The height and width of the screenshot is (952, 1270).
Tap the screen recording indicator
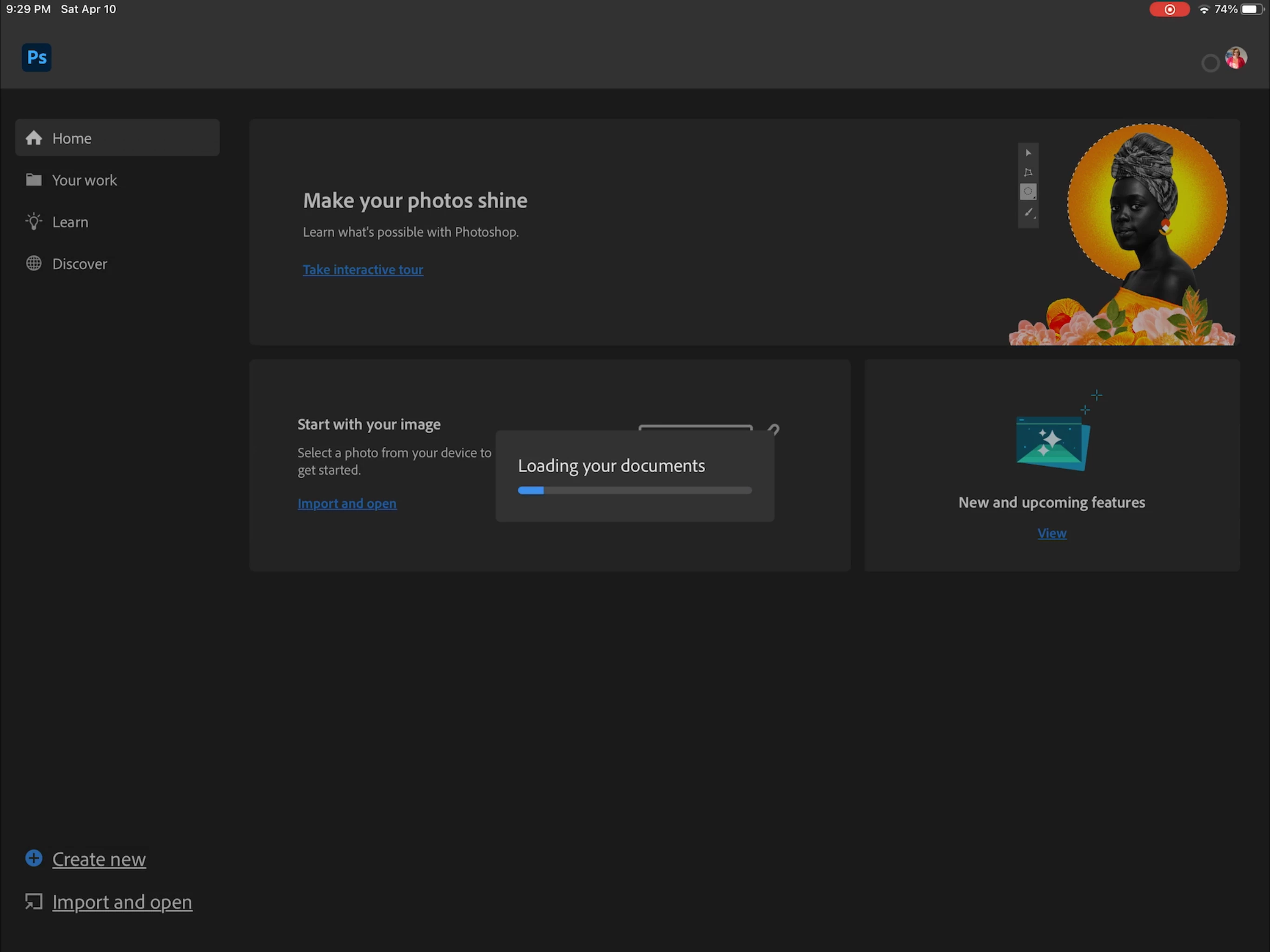point(1169,9)
